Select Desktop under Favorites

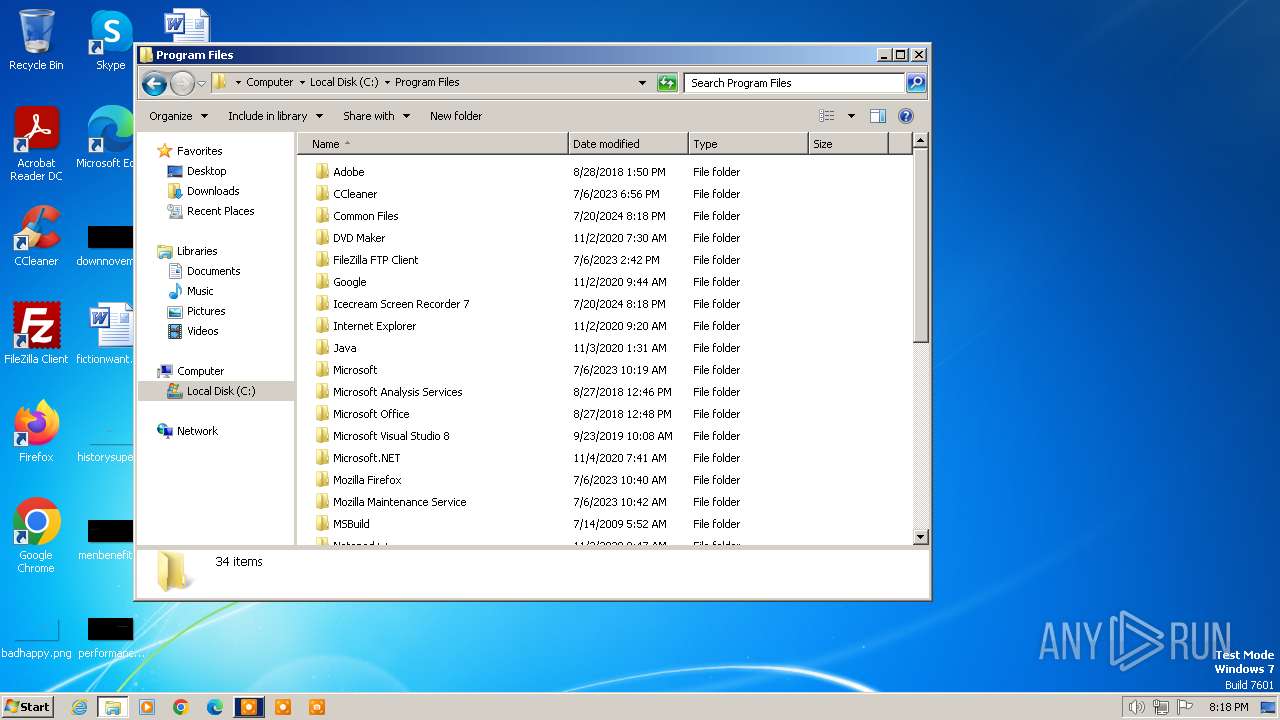(x=206, y=171)
